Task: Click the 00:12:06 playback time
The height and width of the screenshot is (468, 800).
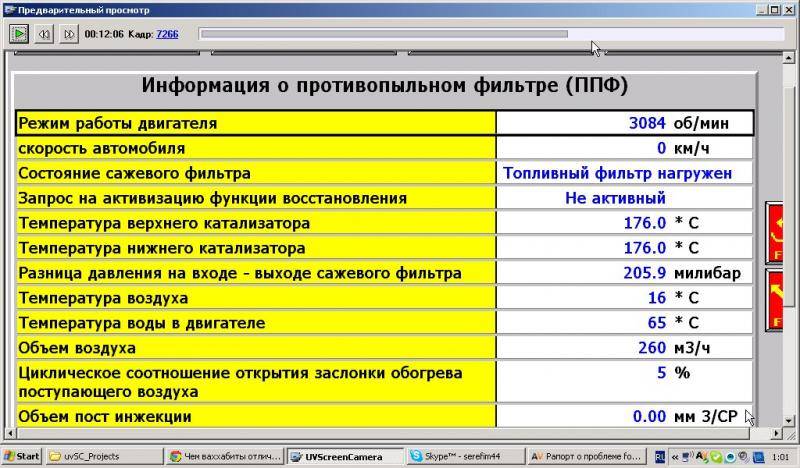Action: 104,34
